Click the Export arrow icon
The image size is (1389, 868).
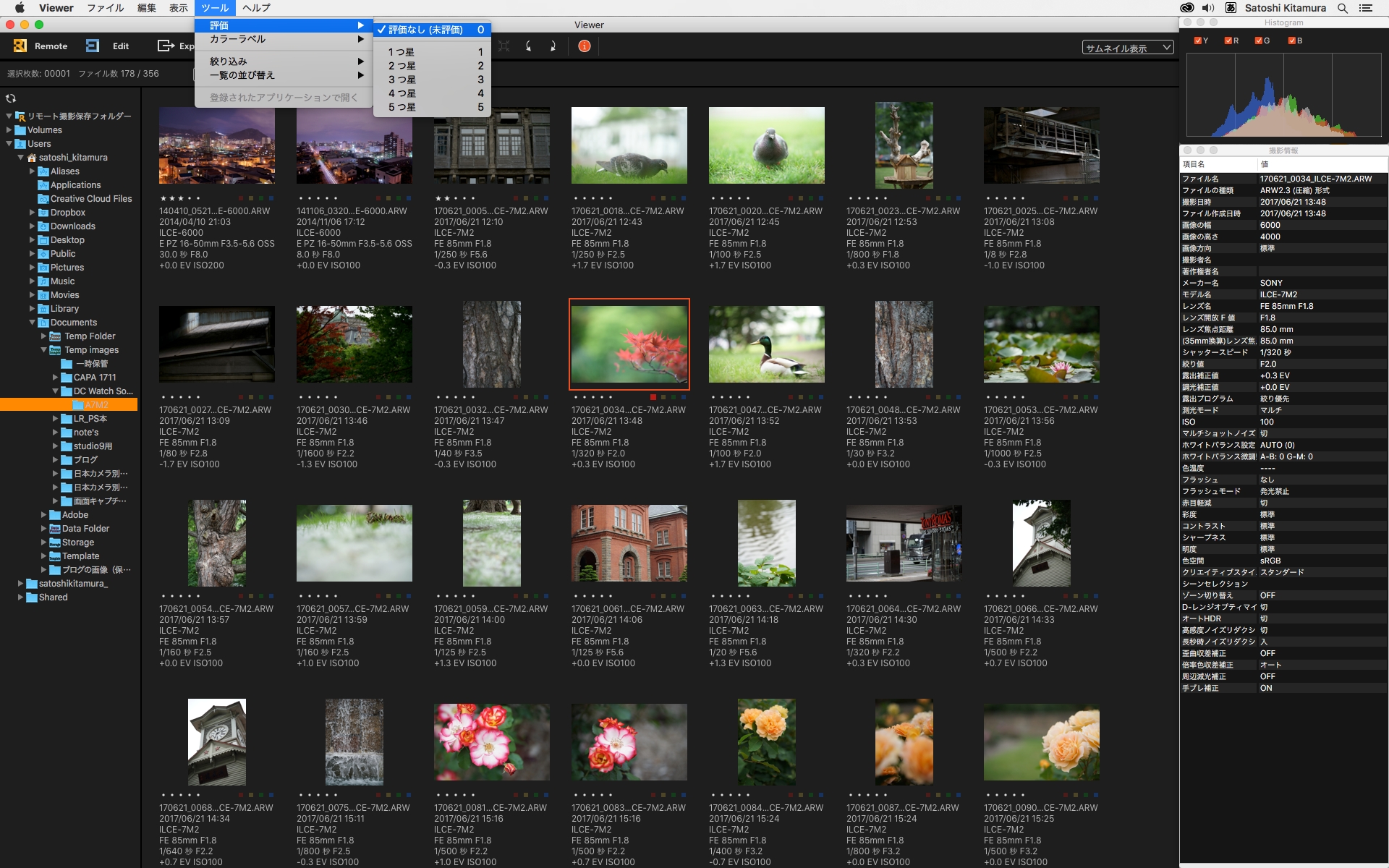click(x=166, y=46)
